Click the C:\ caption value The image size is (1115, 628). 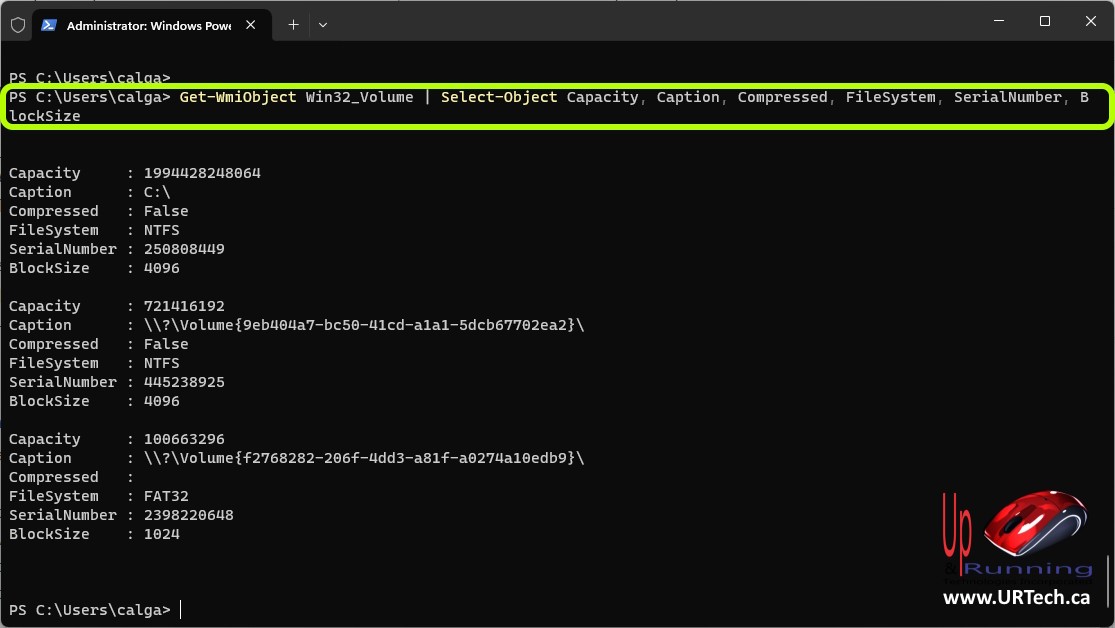tap(157, 192)
